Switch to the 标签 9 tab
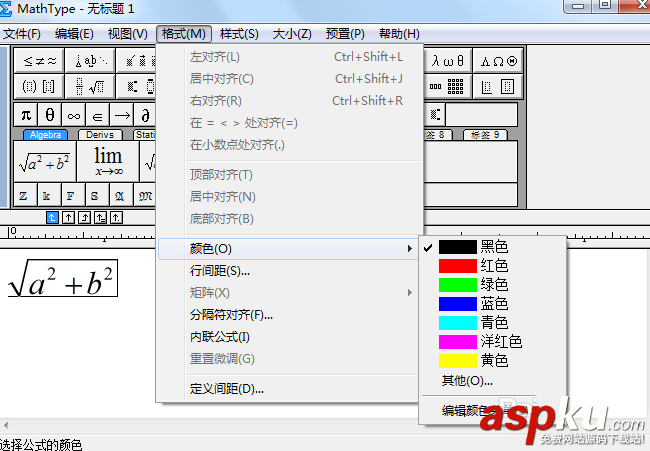This screenshot has height=451, width=650. pos(485,135)
